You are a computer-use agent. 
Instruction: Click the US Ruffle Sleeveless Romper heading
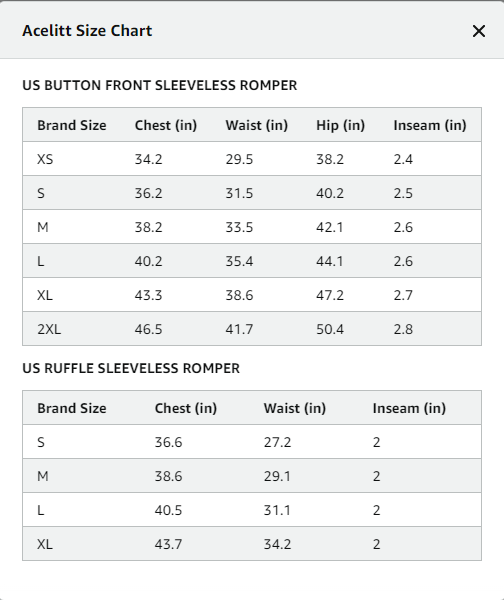[131, 368]
